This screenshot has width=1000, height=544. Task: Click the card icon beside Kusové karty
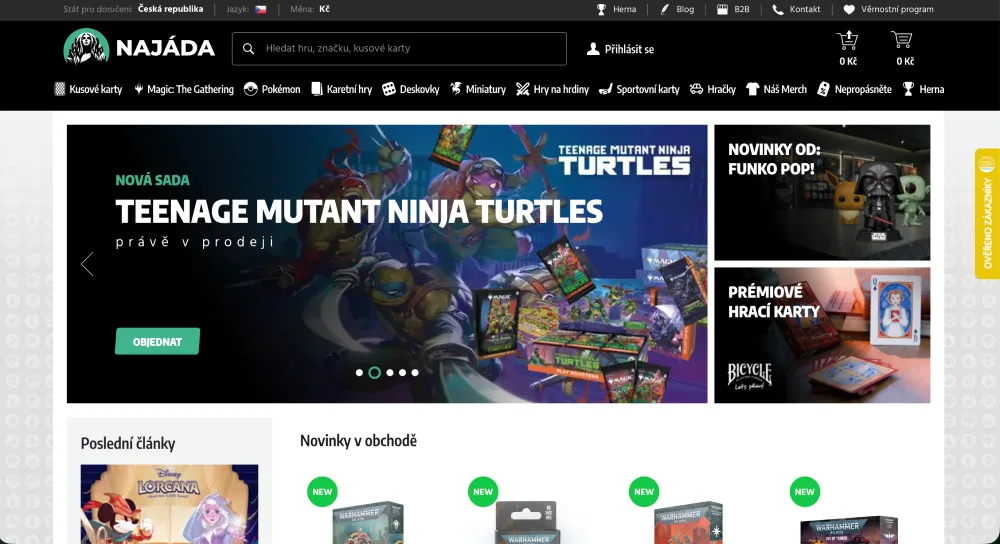coord(59,89)
